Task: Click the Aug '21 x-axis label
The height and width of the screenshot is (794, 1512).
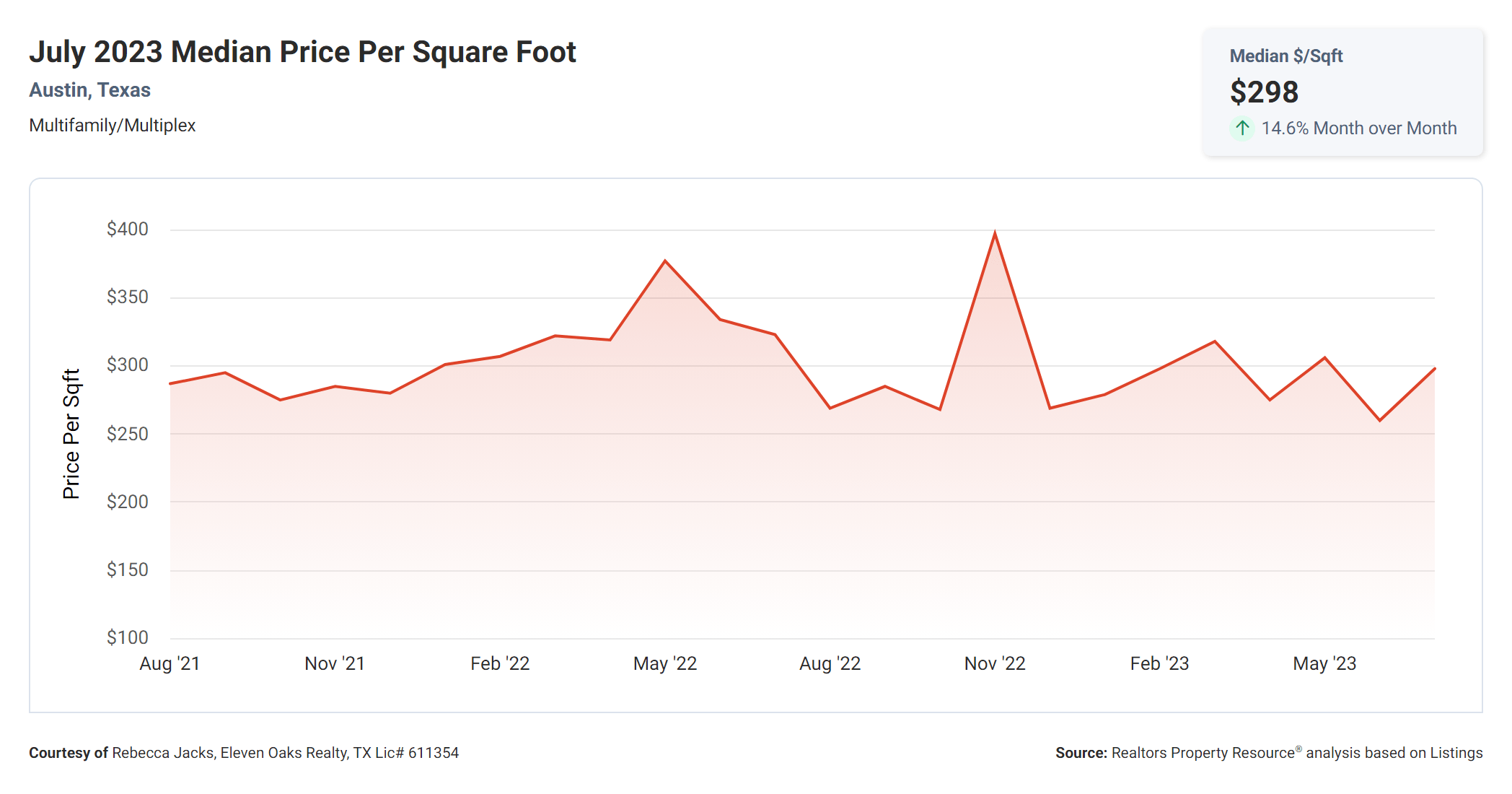Action: pyautogui.click(x=170, y=663)
